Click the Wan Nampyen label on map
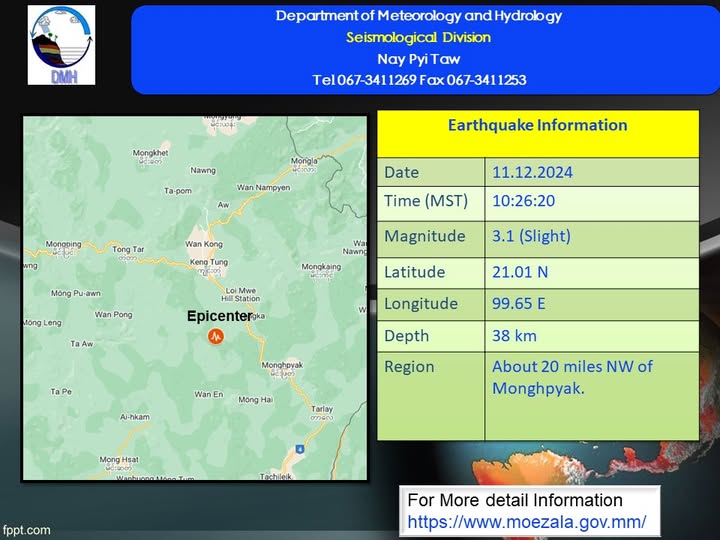 point(264,187)
